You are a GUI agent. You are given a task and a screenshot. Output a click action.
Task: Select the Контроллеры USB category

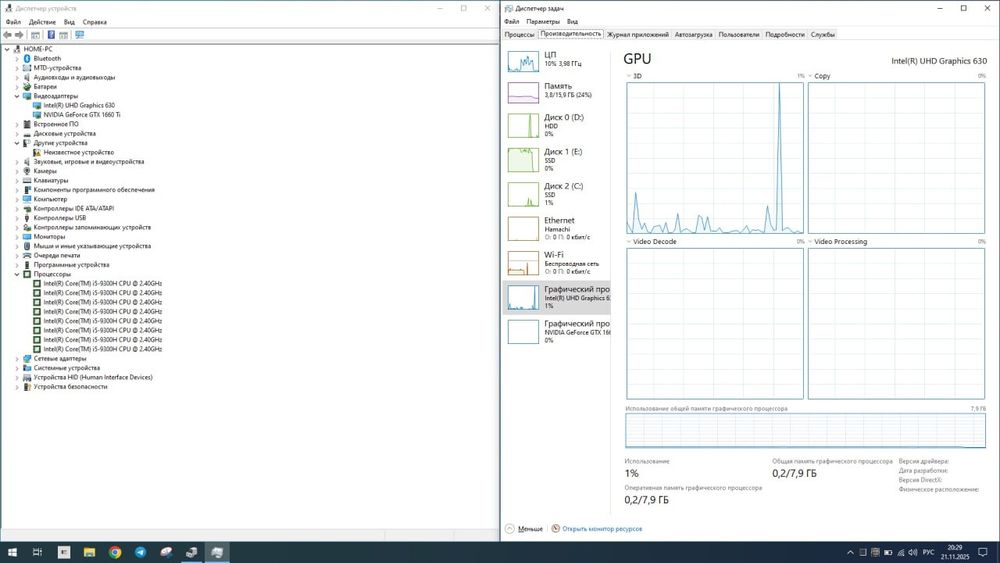click(x=59, y=218)
